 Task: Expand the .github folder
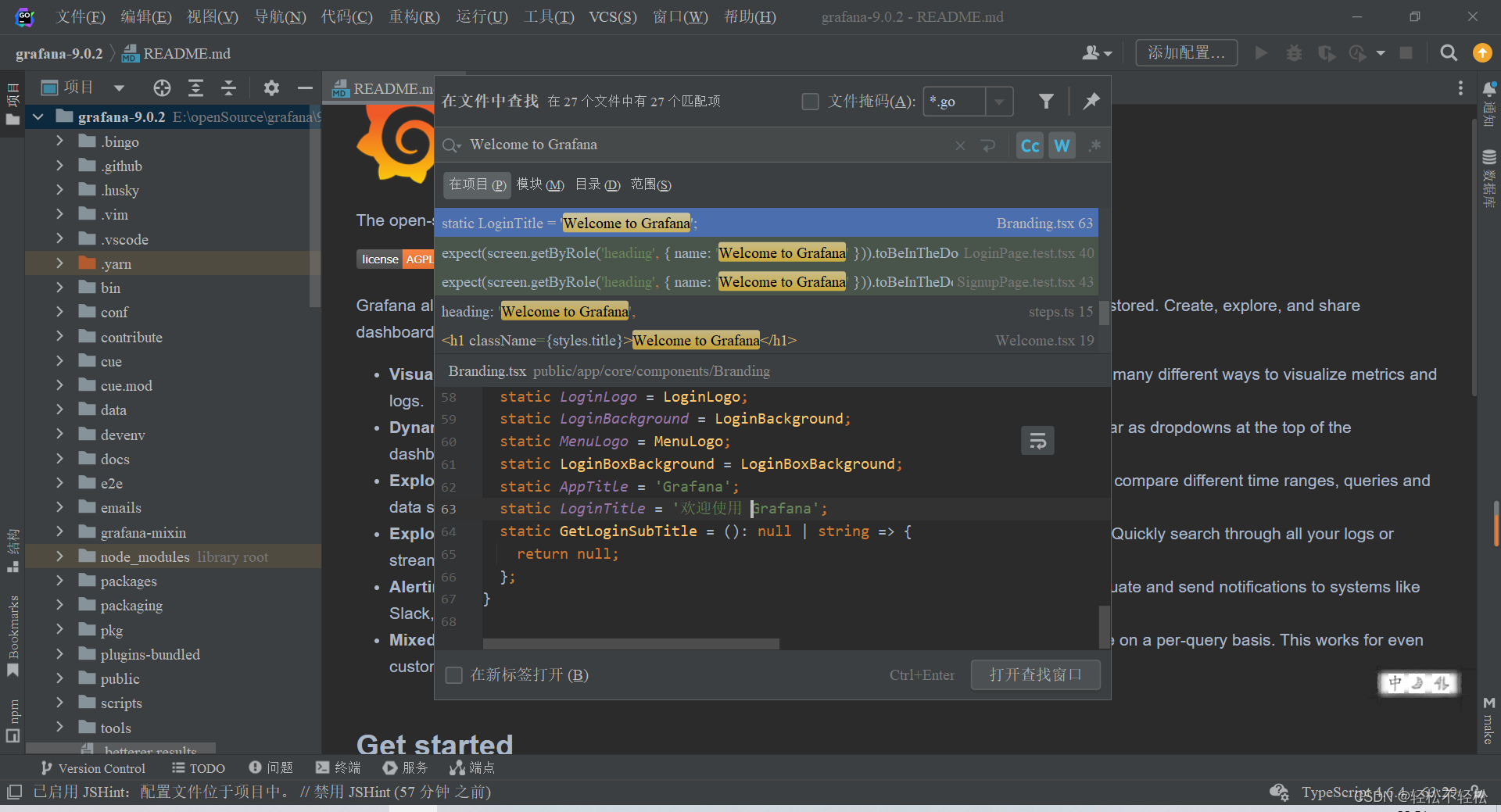click(60, 166)
